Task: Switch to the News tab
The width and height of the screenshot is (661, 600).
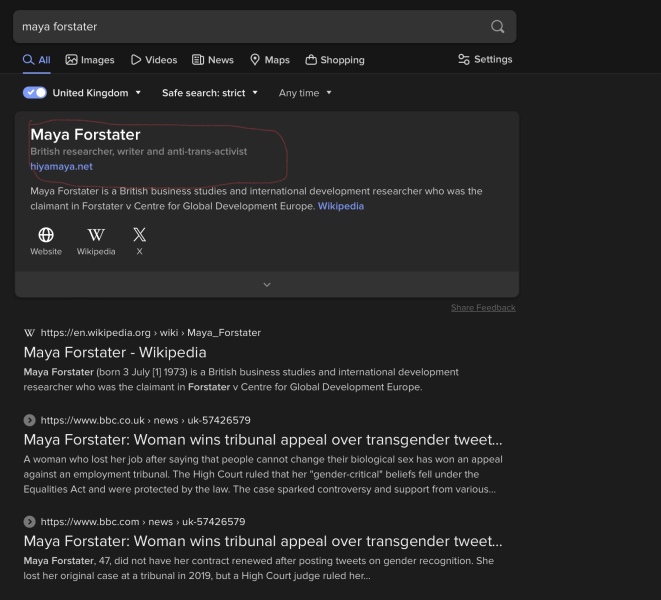Action: click(213, 60)
